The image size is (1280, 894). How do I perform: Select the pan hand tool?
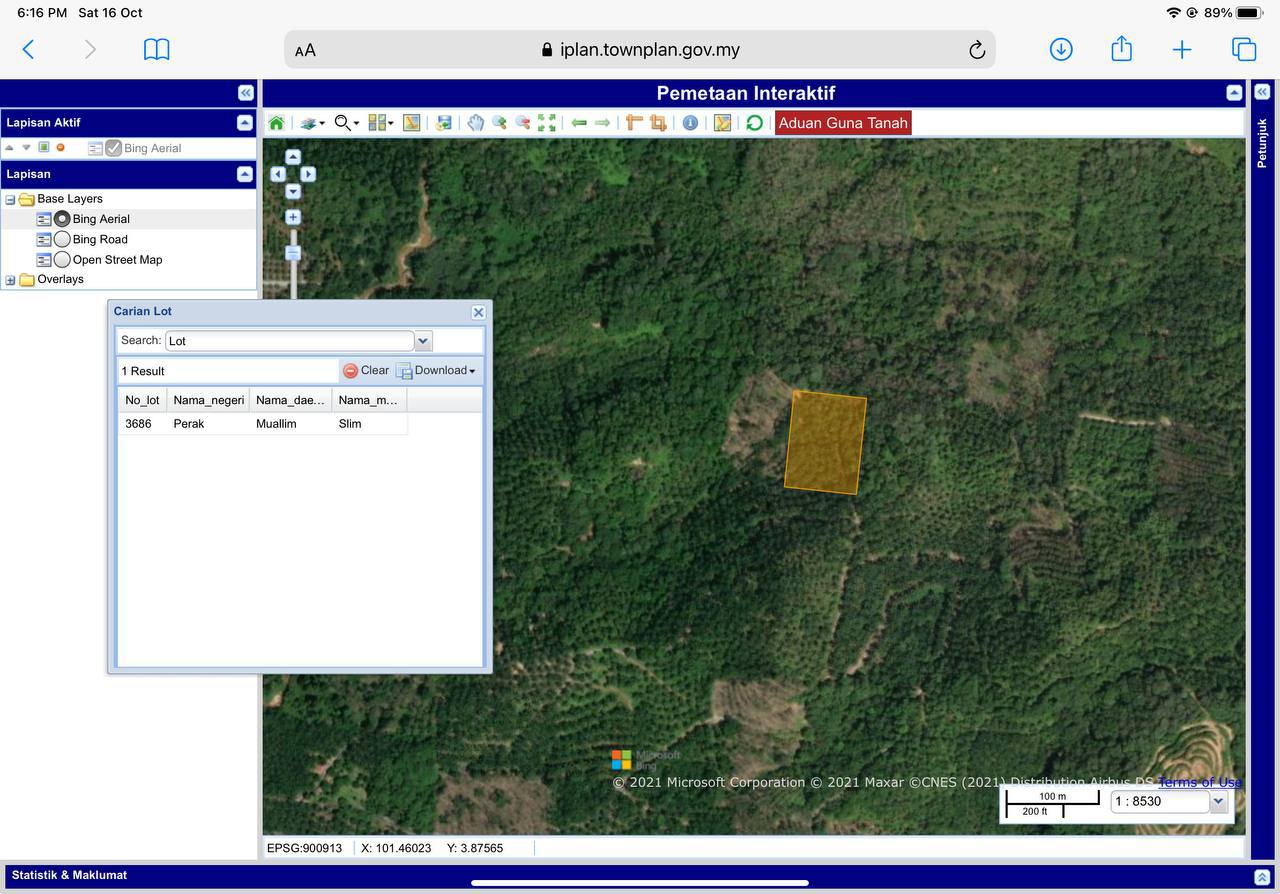coord(476,123)
